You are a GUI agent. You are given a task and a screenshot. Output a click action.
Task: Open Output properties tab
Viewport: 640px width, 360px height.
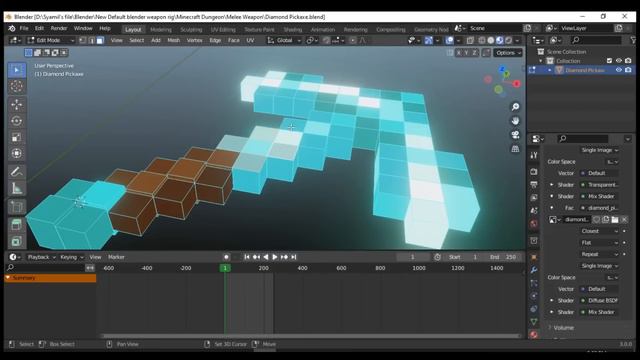[x=534, y=185]
